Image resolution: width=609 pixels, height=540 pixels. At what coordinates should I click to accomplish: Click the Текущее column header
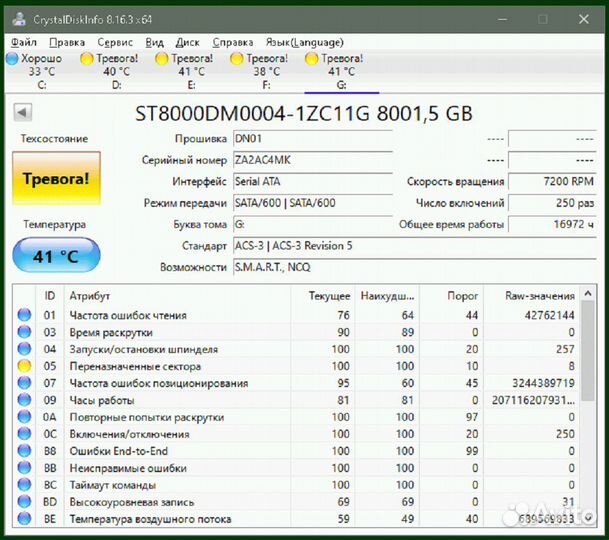tap(322, 296)
